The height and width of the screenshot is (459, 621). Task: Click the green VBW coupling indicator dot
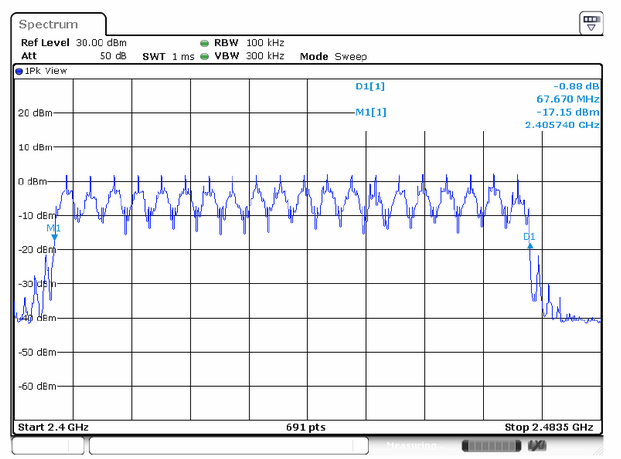(x=204, y=57)
